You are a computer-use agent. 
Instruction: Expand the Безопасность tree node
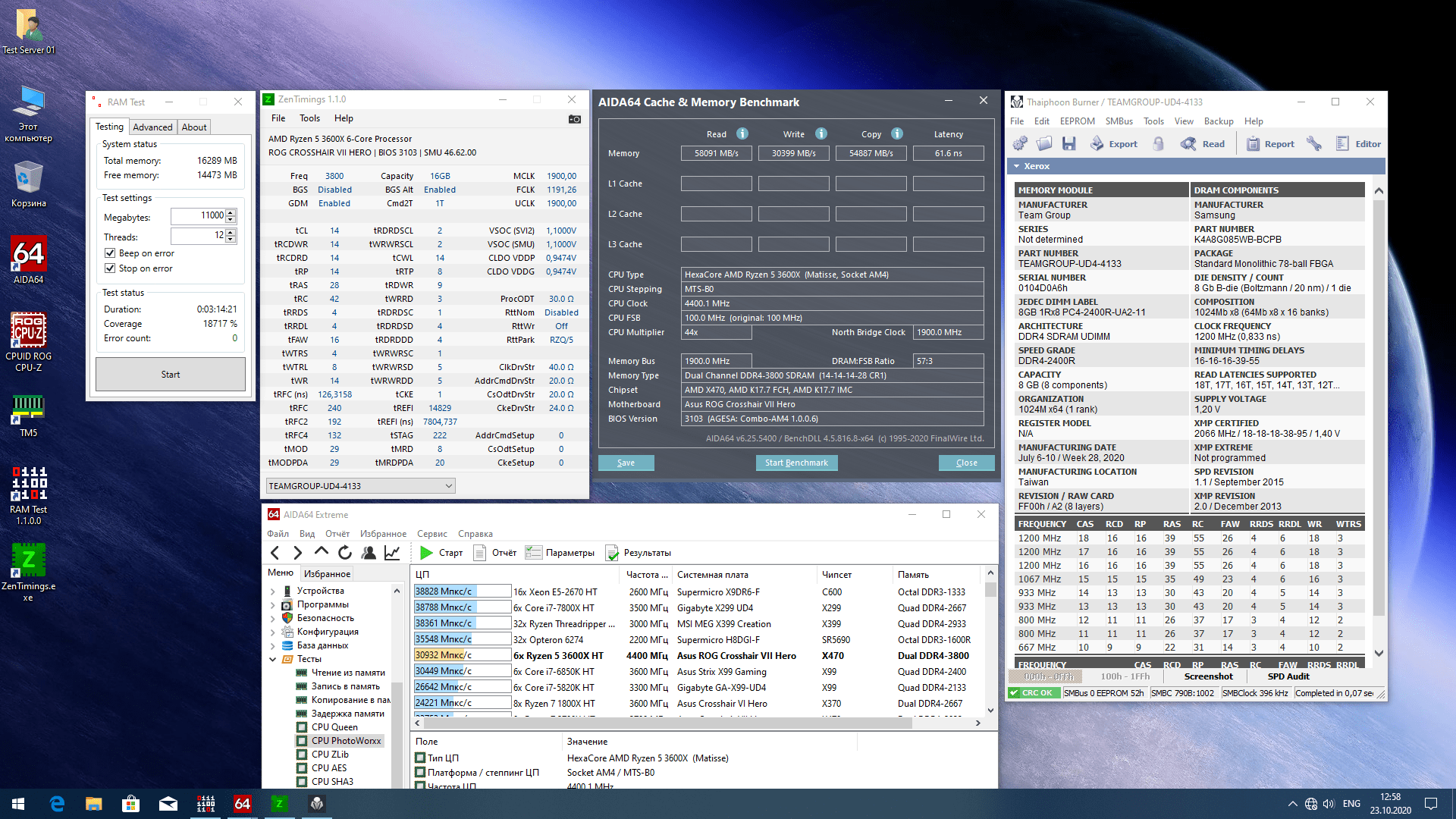(273, 619)
